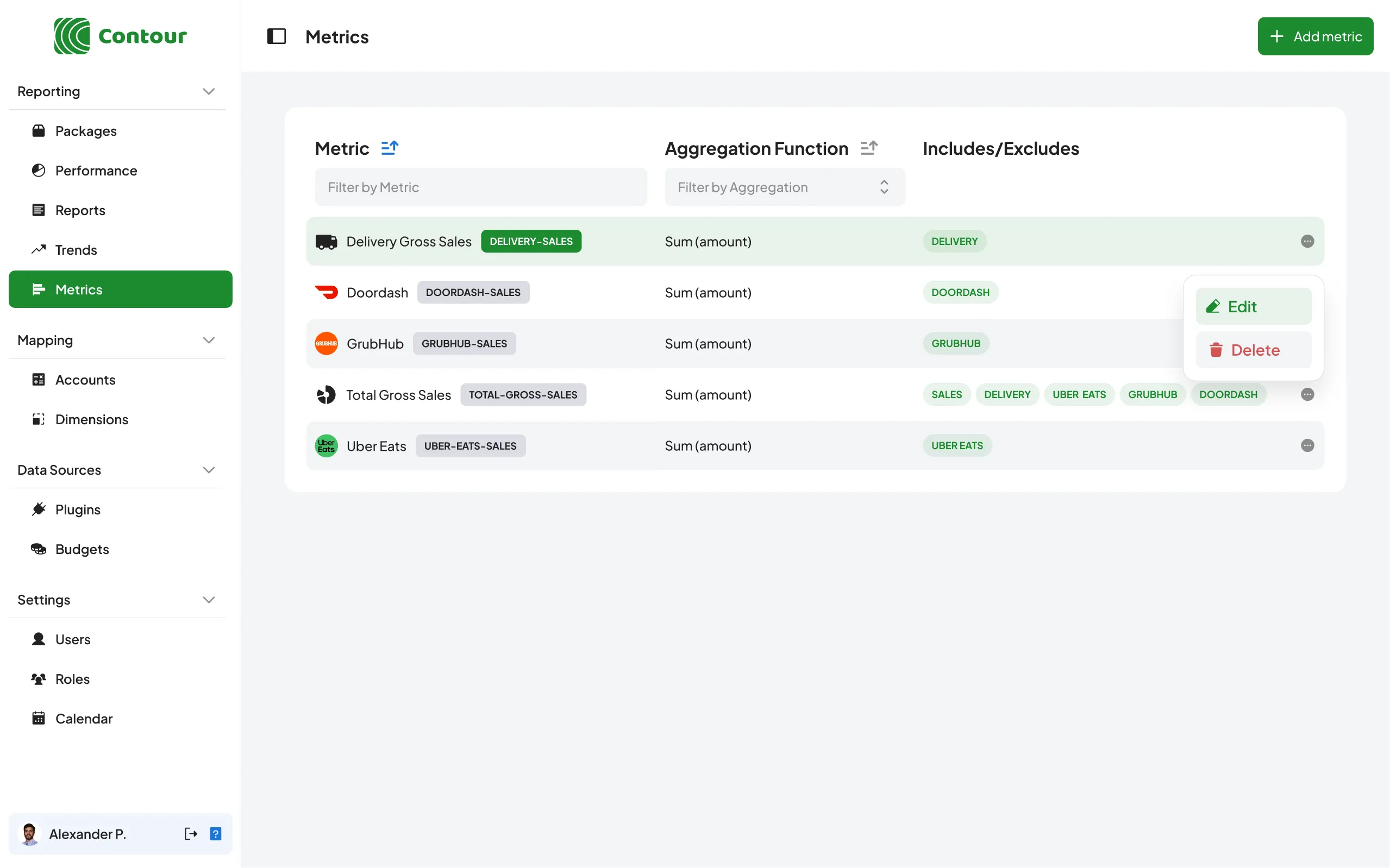The height and width of the screenshot is (868, 1390).
Task: Open the ellipsis menu on Uber Eats row
Action: [1307, 445]
